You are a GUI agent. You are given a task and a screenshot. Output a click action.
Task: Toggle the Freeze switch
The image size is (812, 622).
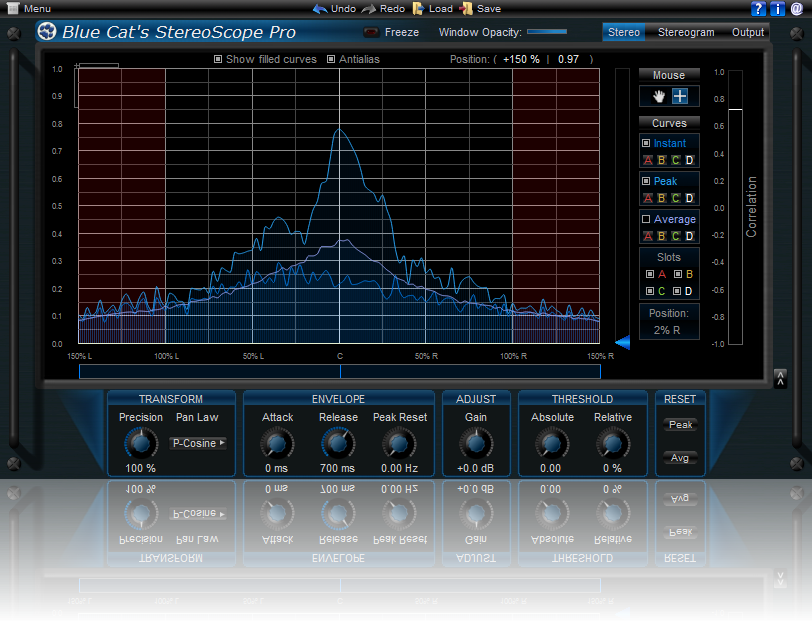click(372, 32)
